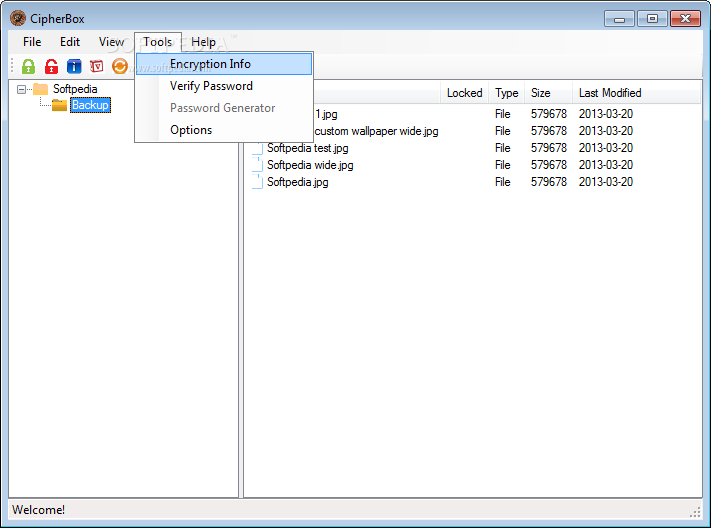The image size is (711, 528).
Task: Sort by the Size column header
Action: pos(548,93)
